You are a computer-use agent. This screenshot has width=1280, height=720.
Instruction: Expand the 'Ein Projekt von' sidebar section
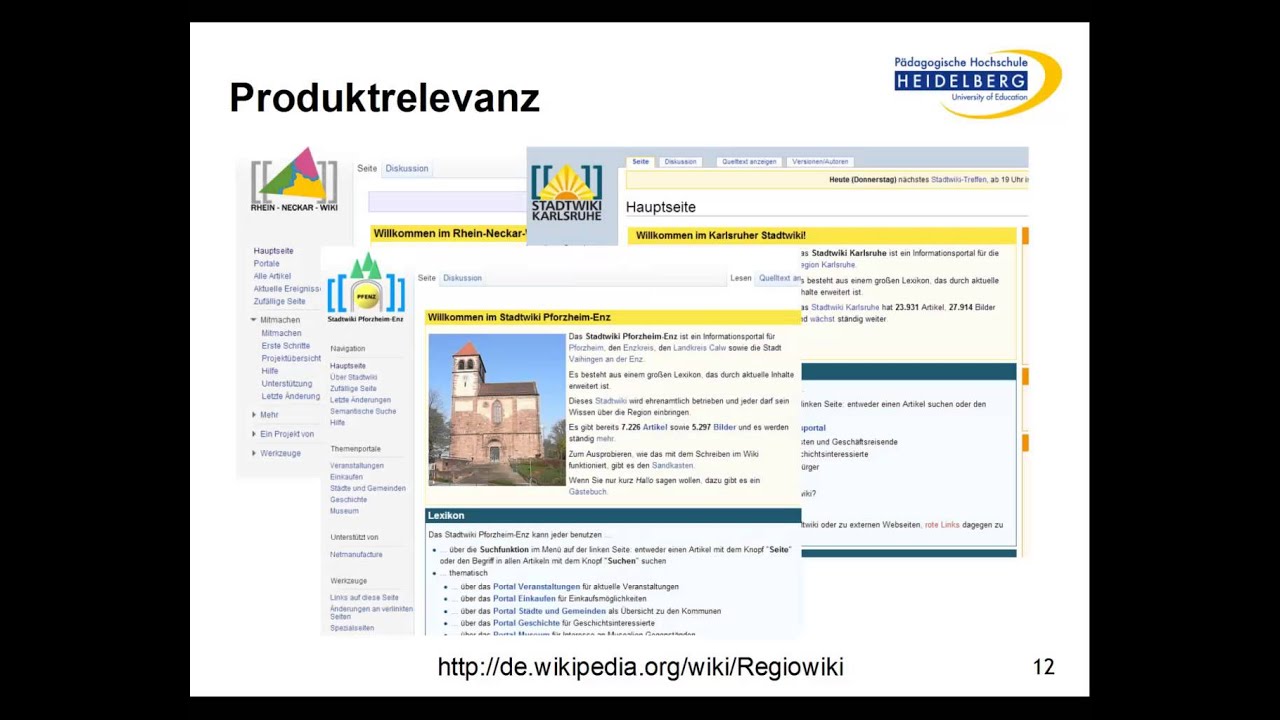(x=253, y=434)
